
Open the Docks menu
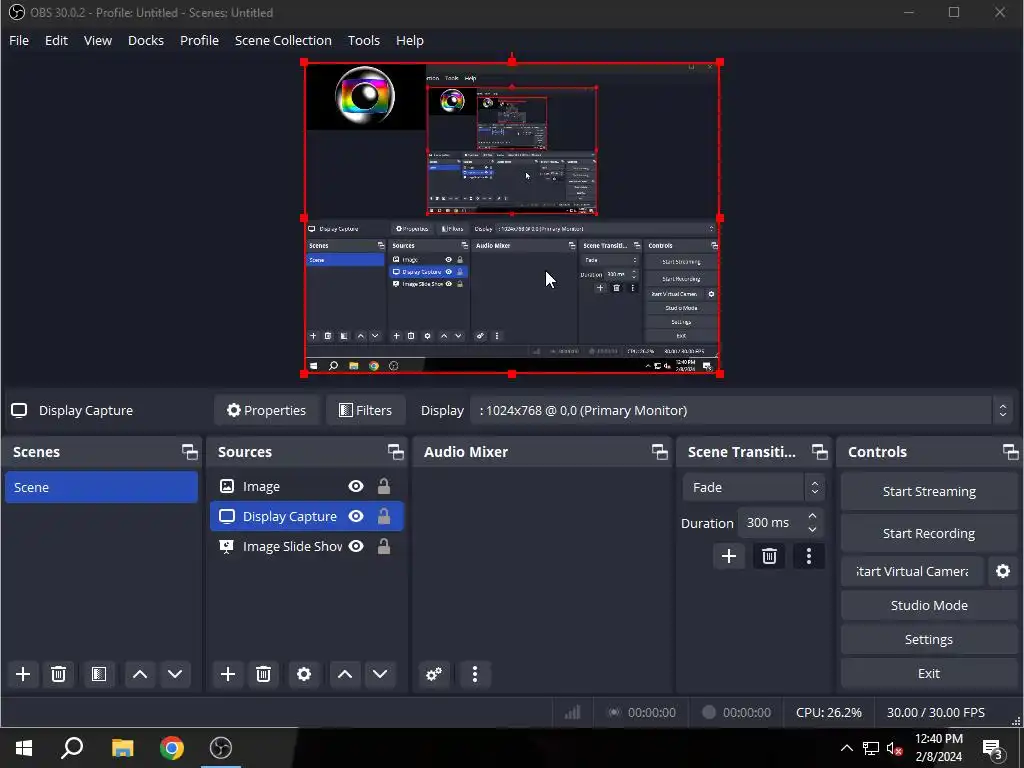(x=146, y=40)
